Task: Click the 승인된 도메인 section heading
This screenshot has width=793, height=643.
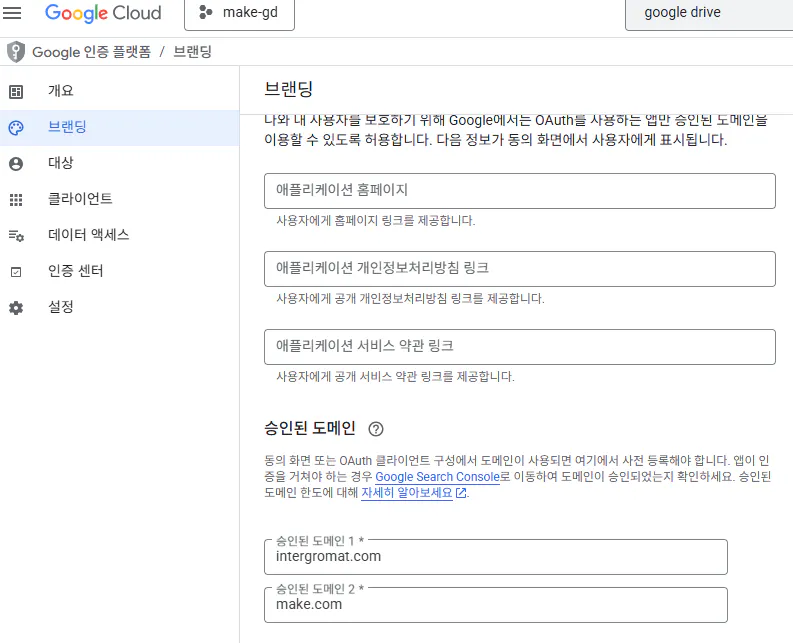Action: [x=310, y=428]
